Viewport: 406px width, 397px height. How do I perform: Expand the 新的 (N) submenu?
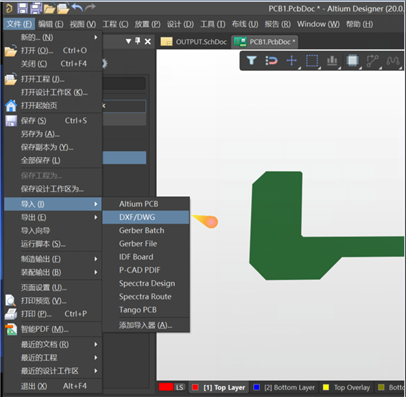pyautogui.click(x=53, y=37)
